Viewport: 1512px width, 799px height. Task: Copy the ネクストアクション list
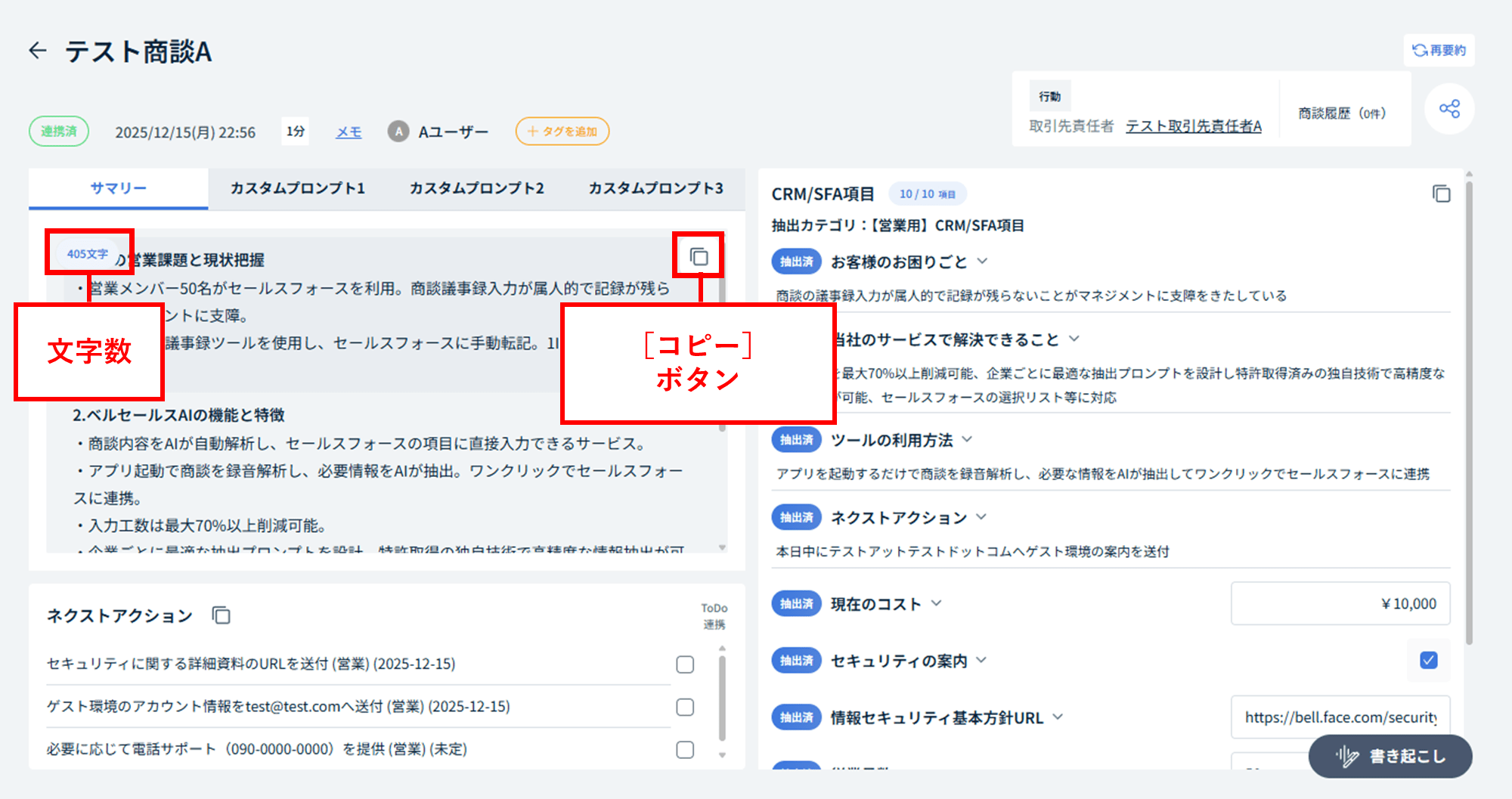(221, 615)
